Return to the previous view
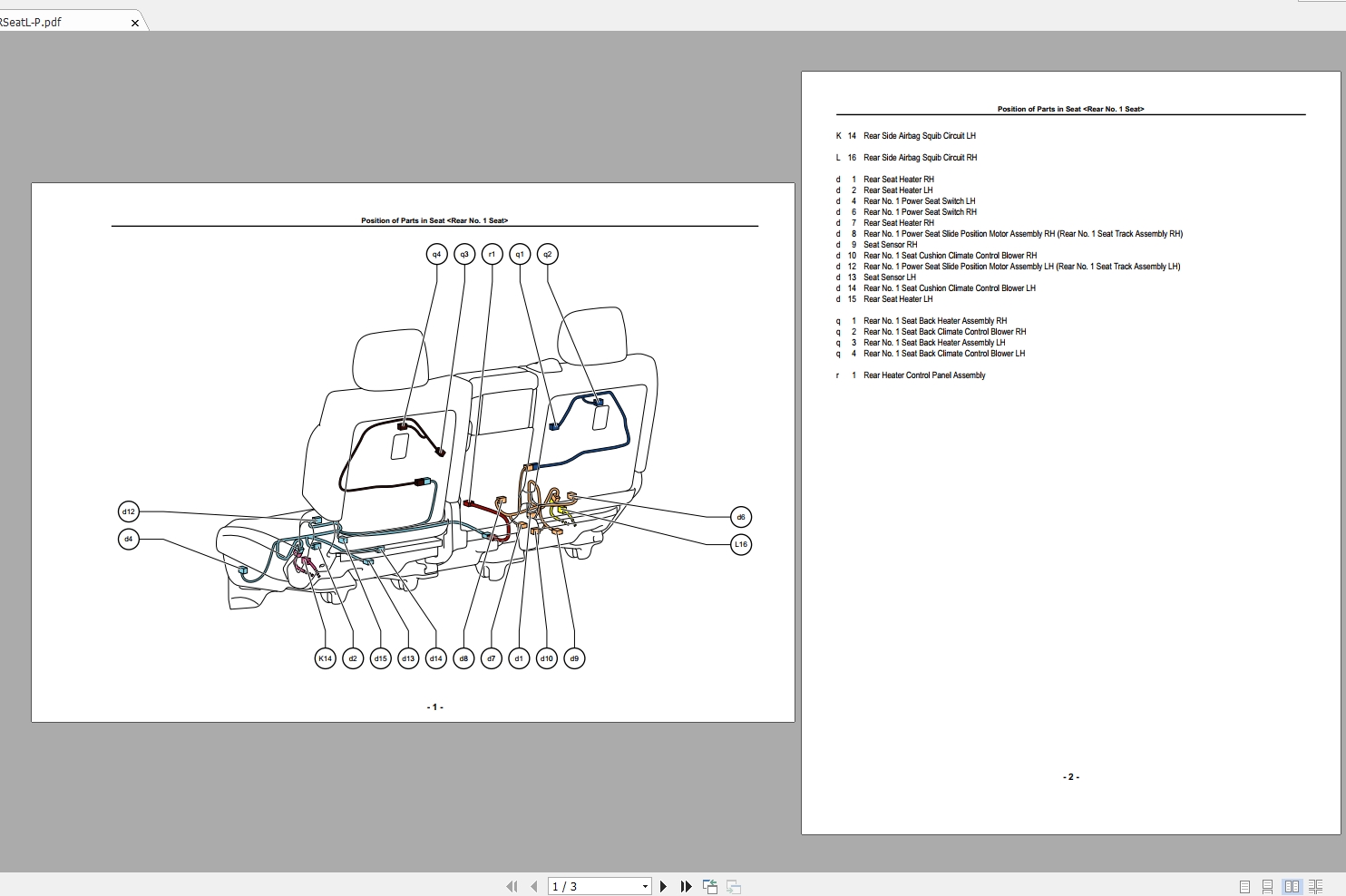Image resolution: width=1346 pixels, height=896 pixels. [x=709, y=886]
